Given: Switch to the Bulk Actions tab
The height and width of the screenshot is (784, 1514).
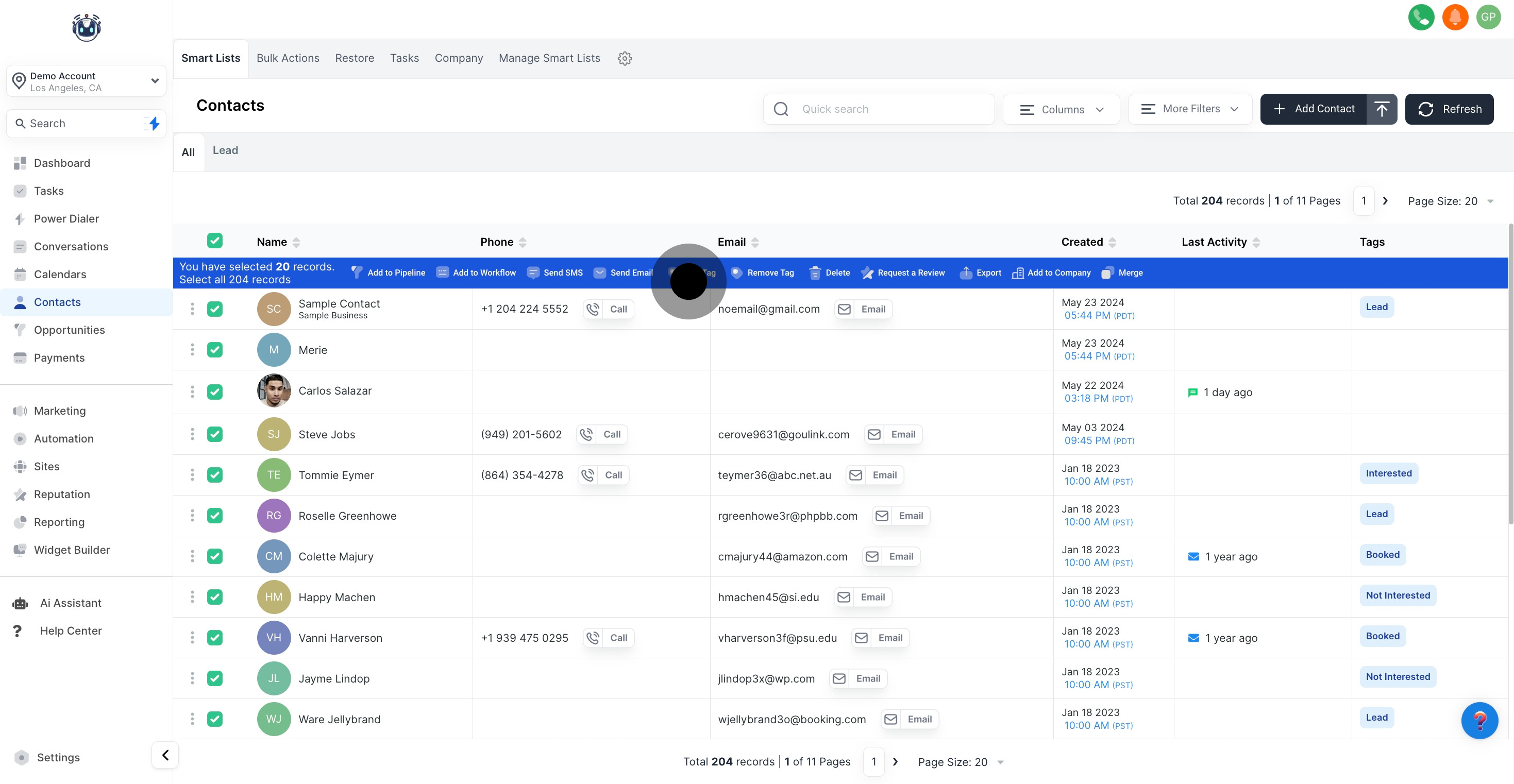Looking at the screenshot, I should (288, 58).
